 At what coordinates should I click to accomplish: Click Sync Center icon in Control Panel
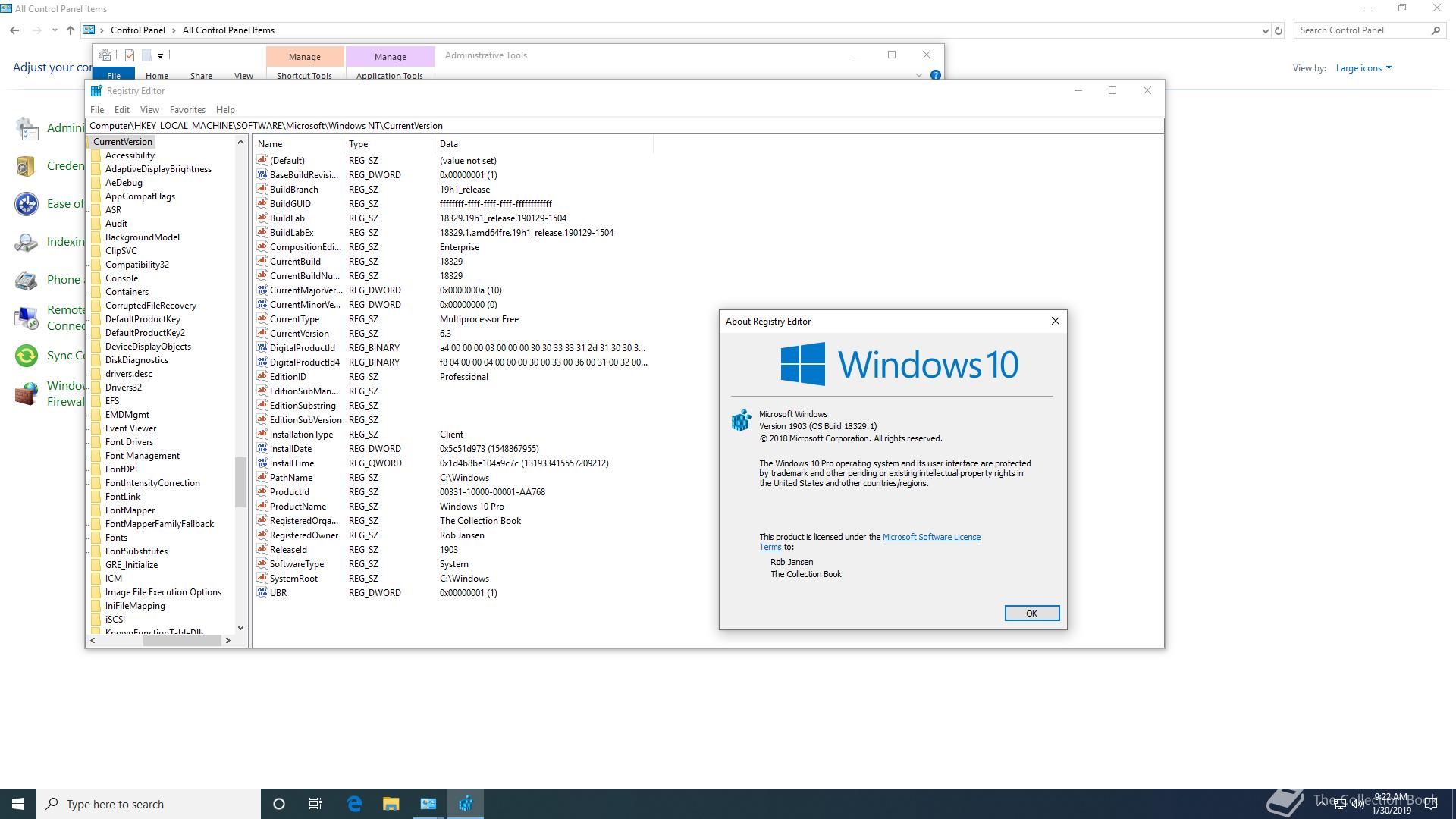coord(27,355)
